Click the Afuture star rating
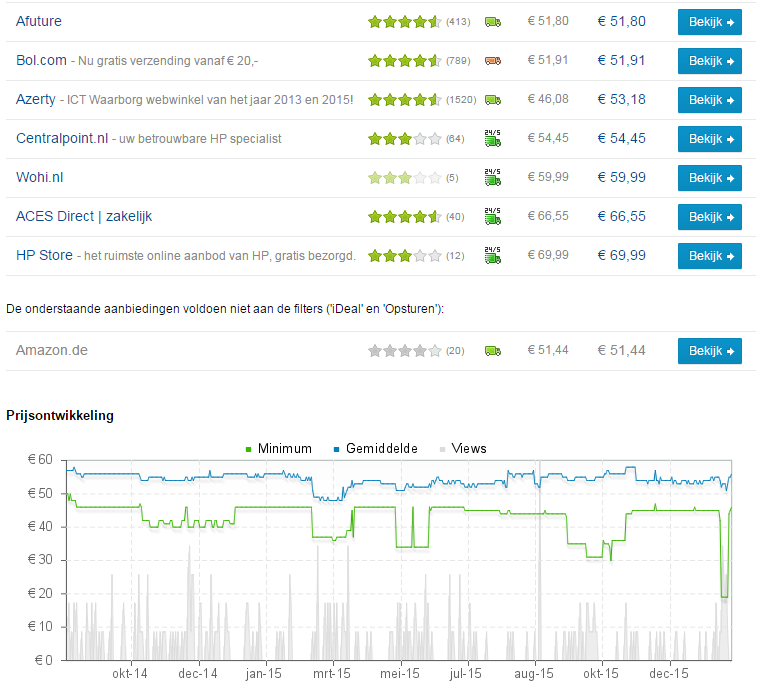The image size is (777, 697). click(404, 22)
